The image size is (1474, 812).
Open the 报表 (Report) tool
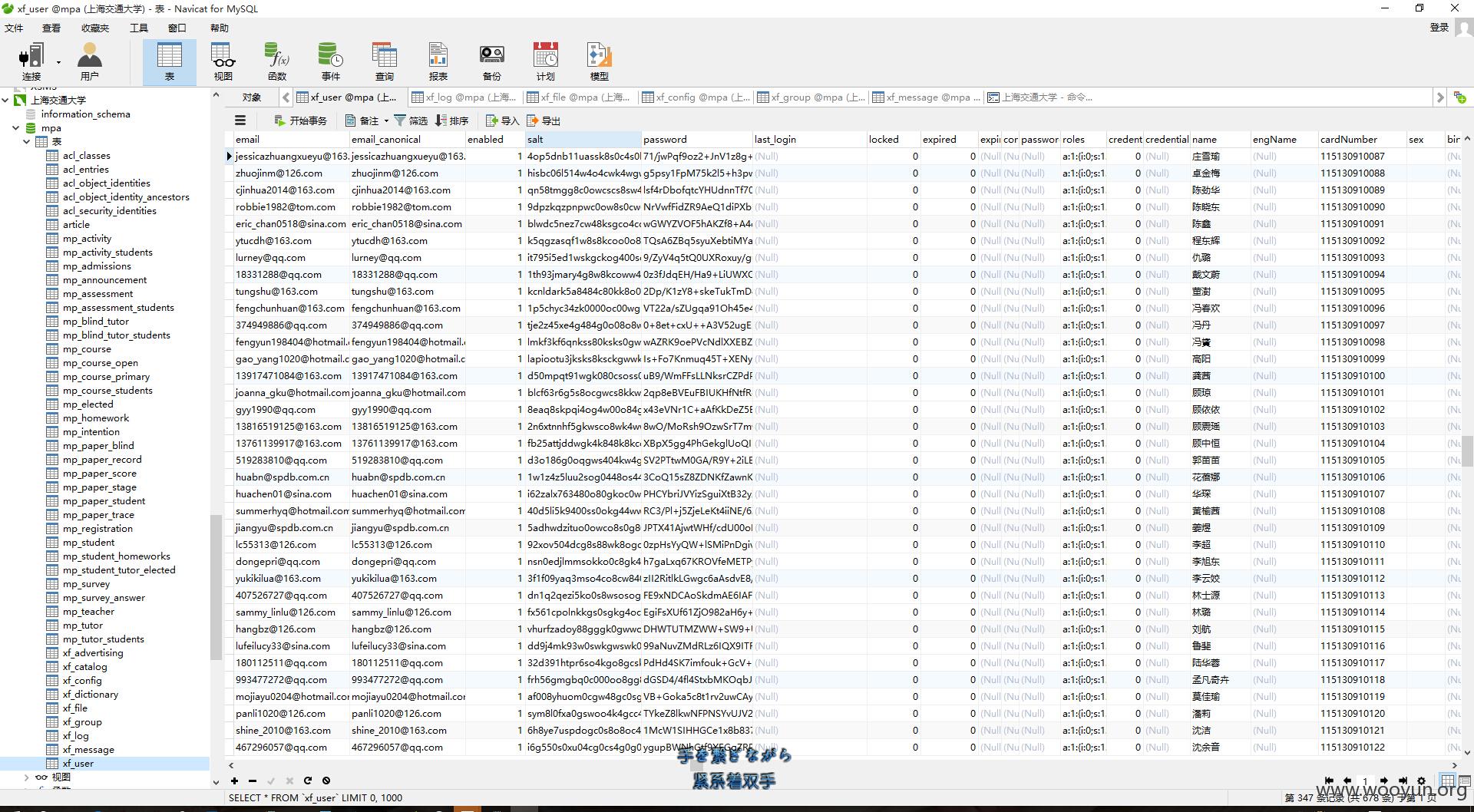[438, 61]
